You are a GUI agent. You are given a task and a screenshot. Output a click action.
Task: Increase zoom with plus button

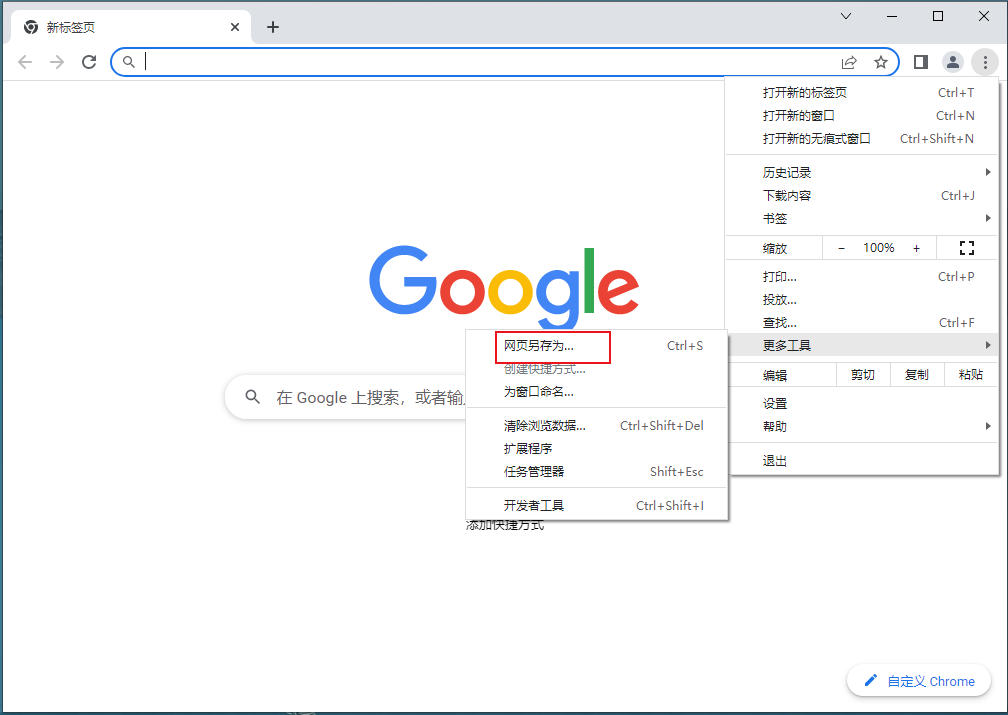(x=917, y=248)
